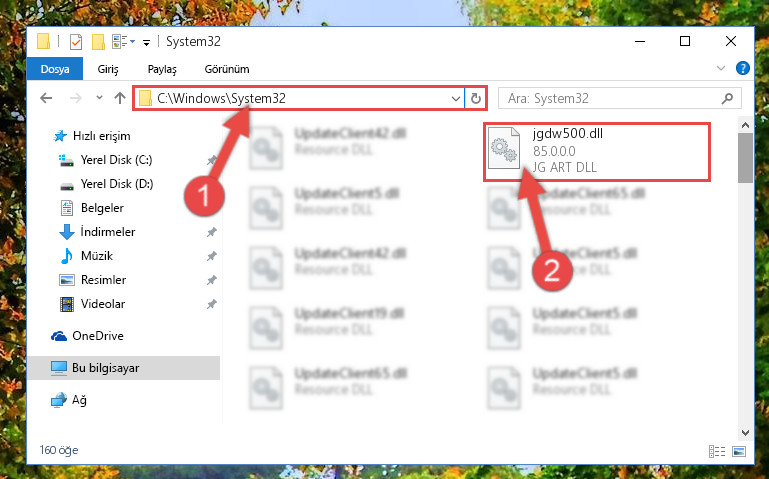Screen dimensions: 769x479
Task: Select the jgdw500.dll file
Action: tap(597, 152)
